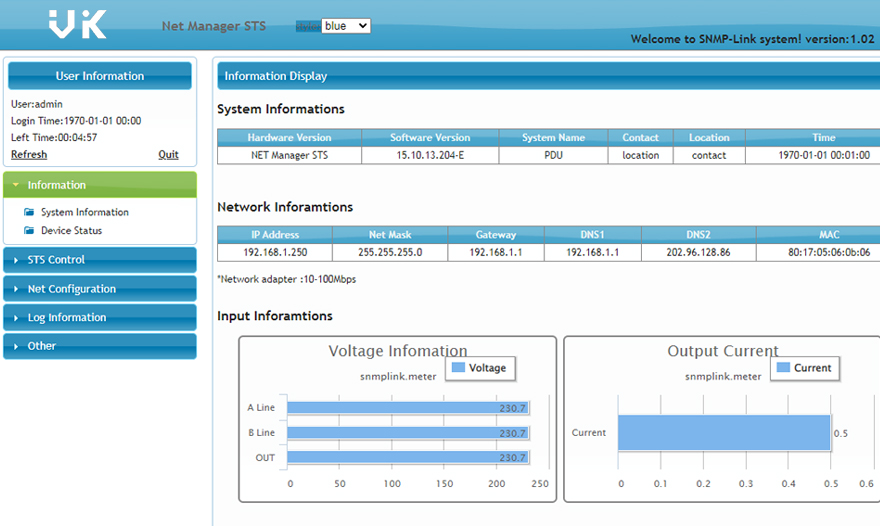Click the blue Current legend square
Image resolution: width=880 pixels, height=526 pixels.
coord(783,368)
